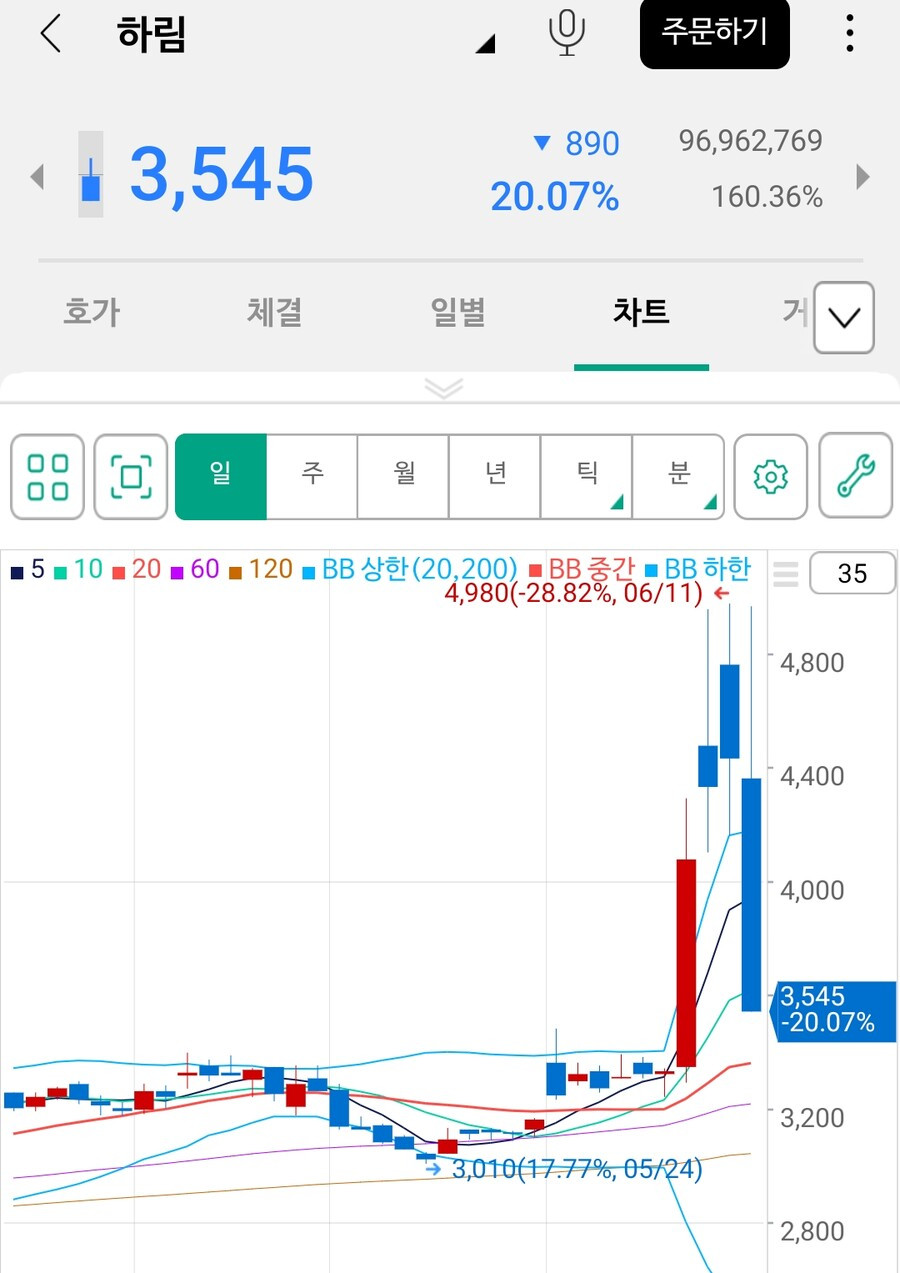
Task: Go to next stock with right triangle
Action: (x=863, y=177)
